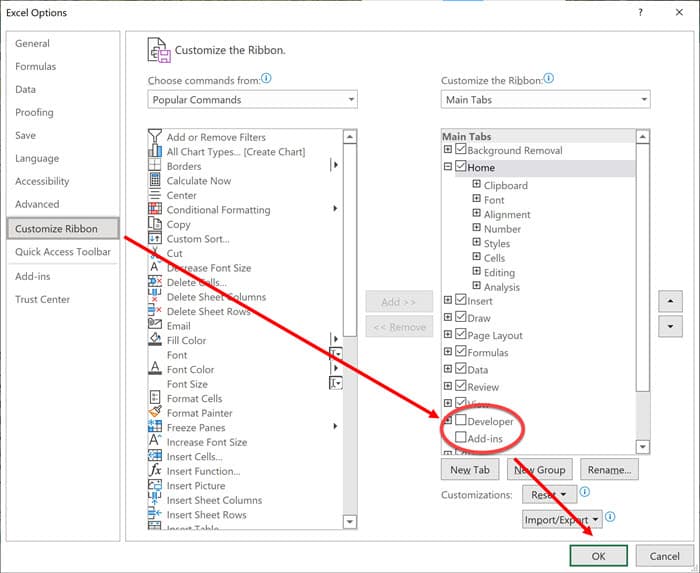Uncheck the Formulas tab checkbox
This screenshot has height=573, width=700.
point(461,351)
